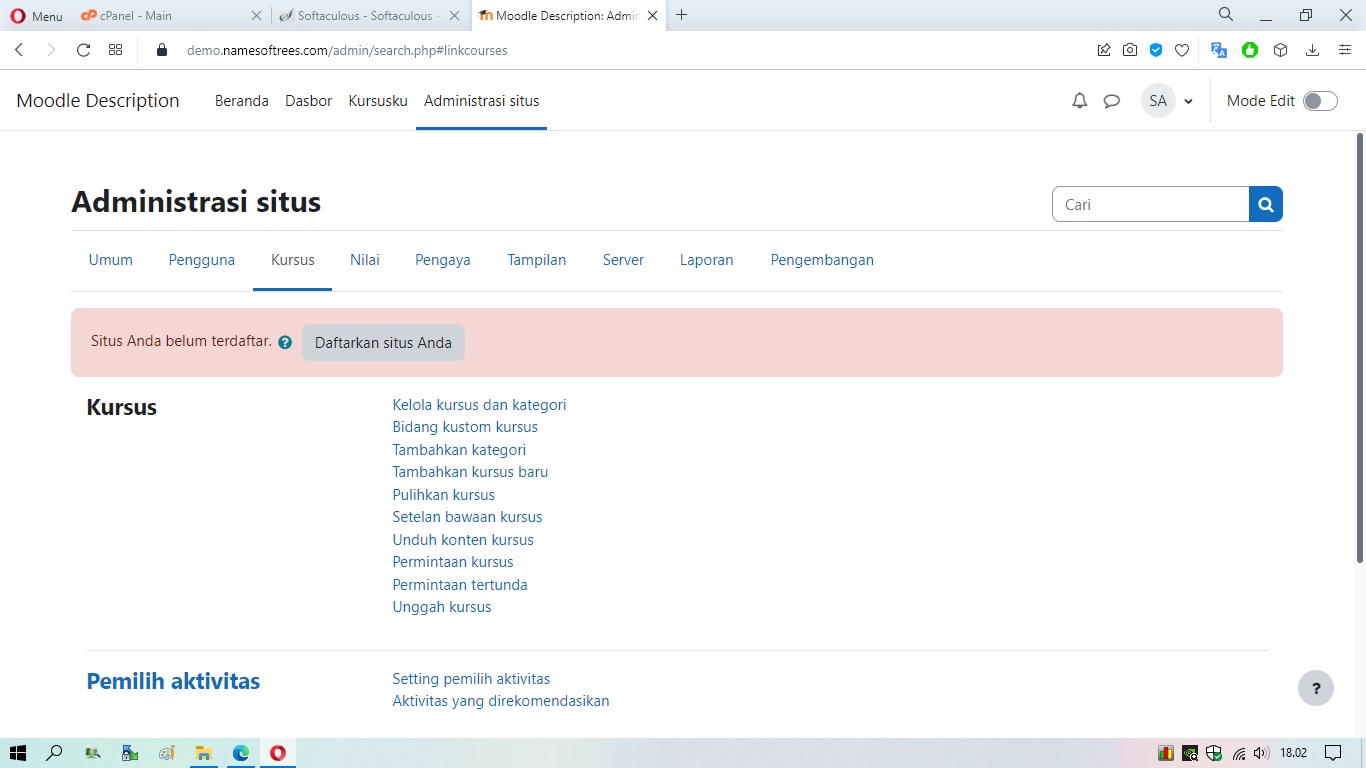Switch to the cPanel - Main browser tab
Viewport: 1366px width, 768px height.
pos(170,15)
